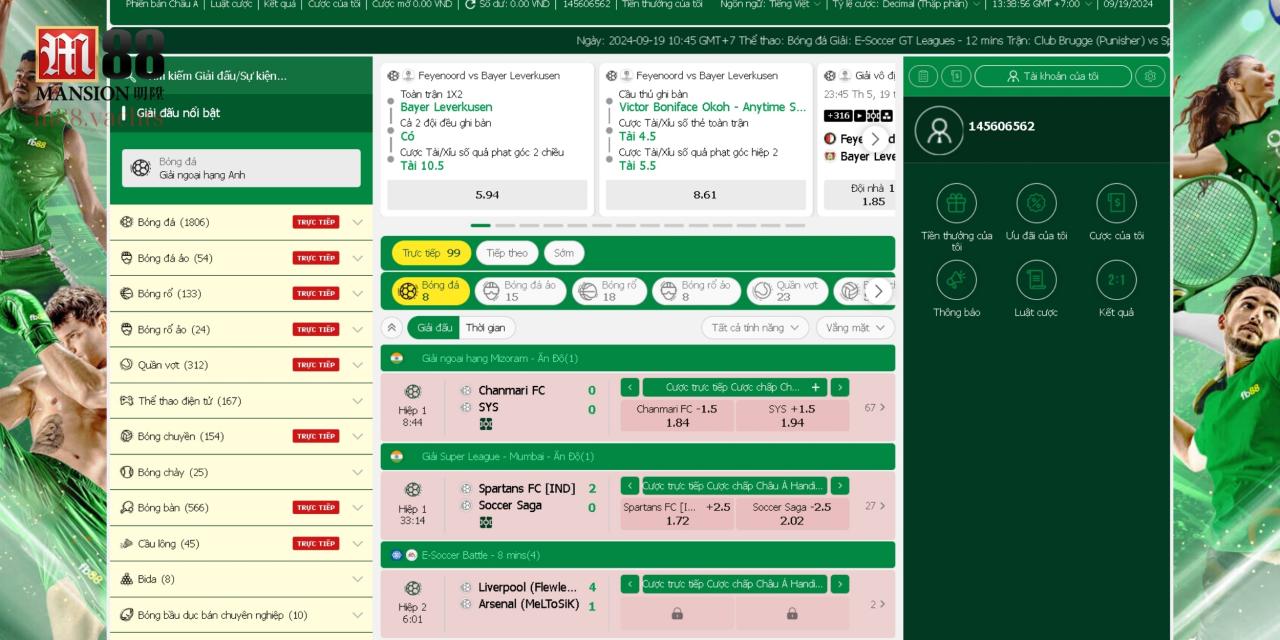Image resolution: width=1280 pixels, height=640 pixels.
Task: Open Tỷ lệ cược Decimal odds format dropdown
Action: coord(906,4)
